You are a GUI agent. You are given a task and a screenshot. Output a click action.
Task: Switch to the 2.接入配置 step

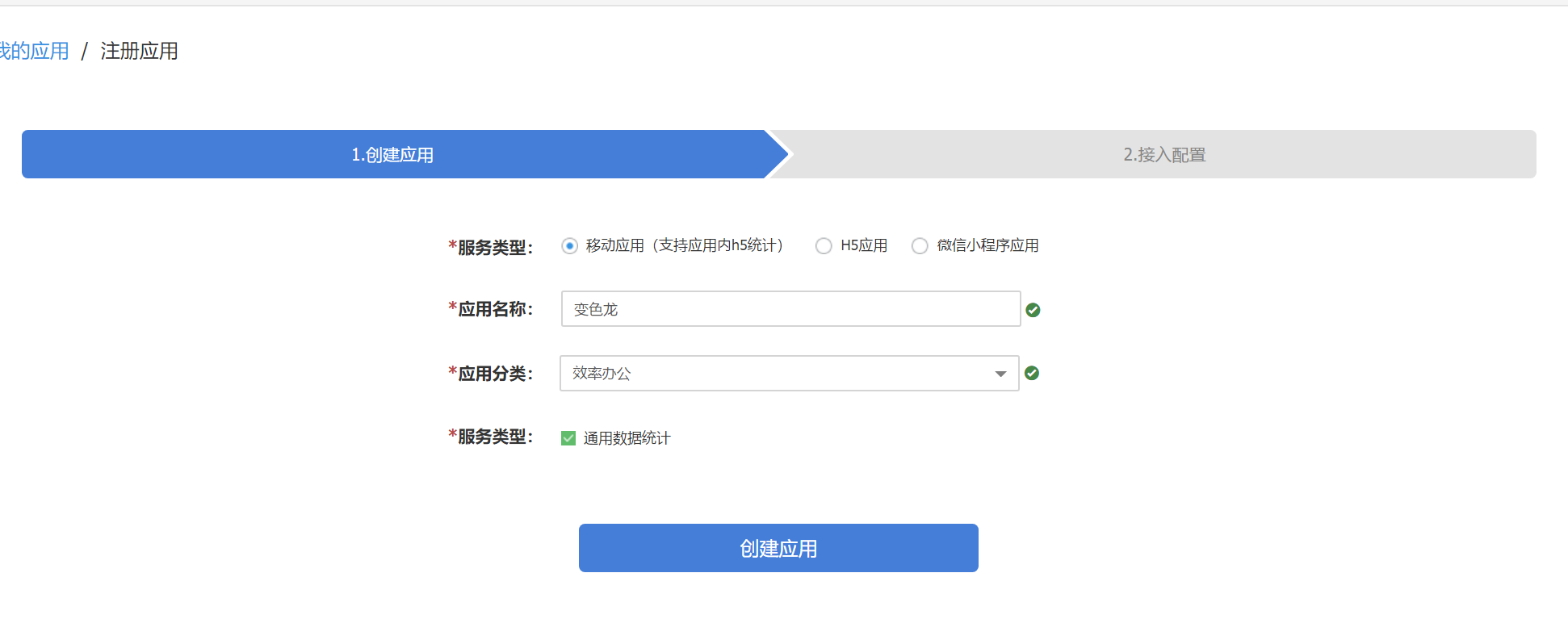pyautogui.click(x=1163, y=154)
